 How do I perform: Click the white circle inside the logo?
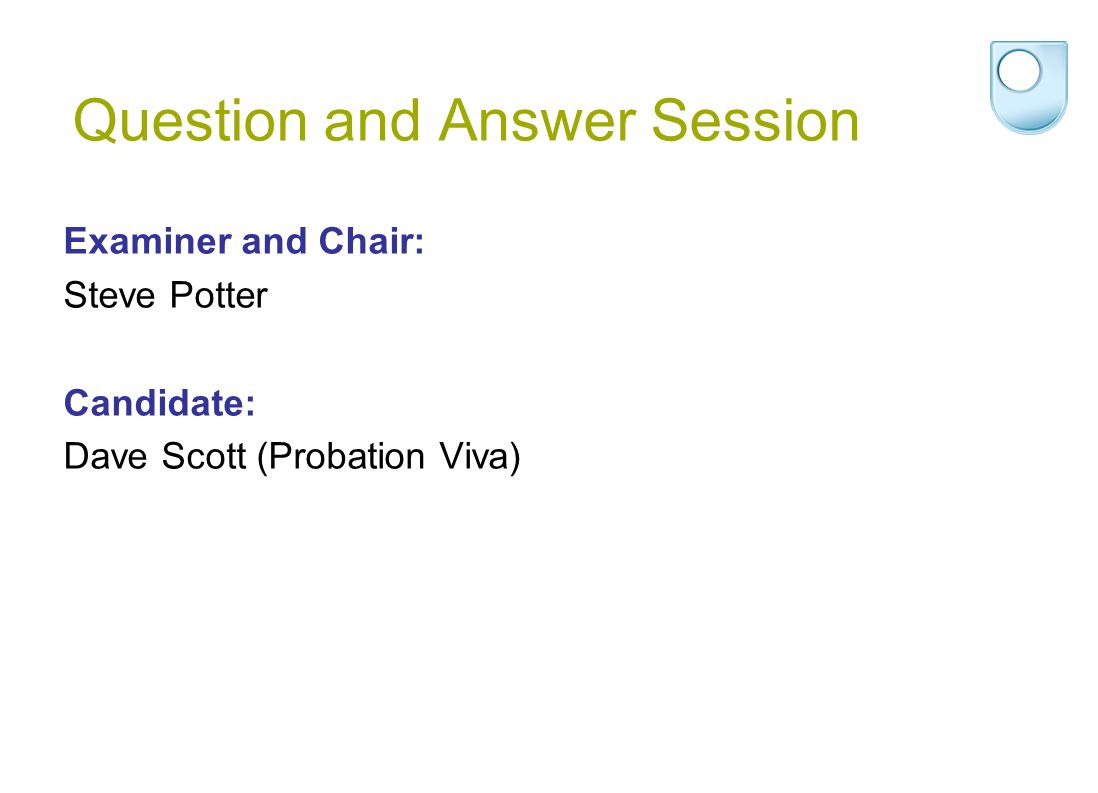[x=1020, y=71]
